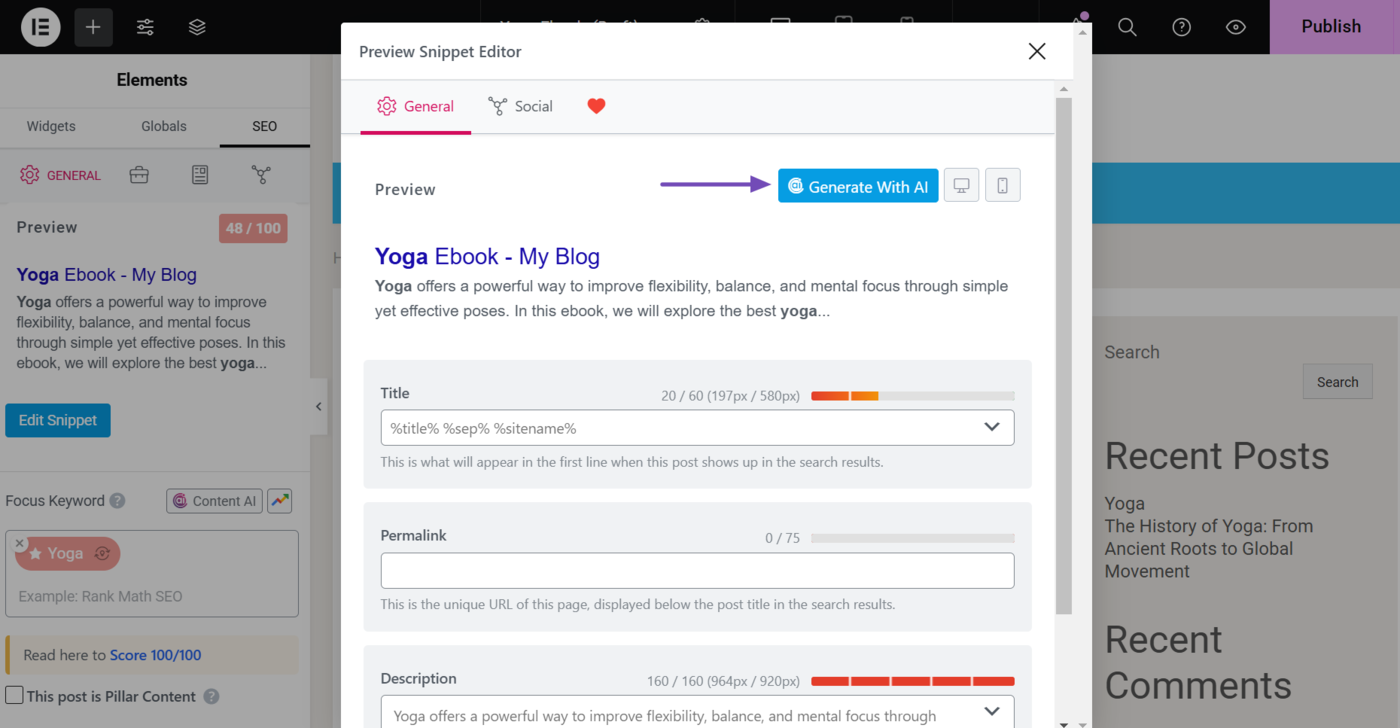Select mobile preview icon in snippet editor
The width and height of the screenshot is (1400, 728).
tap(1002, 186)
